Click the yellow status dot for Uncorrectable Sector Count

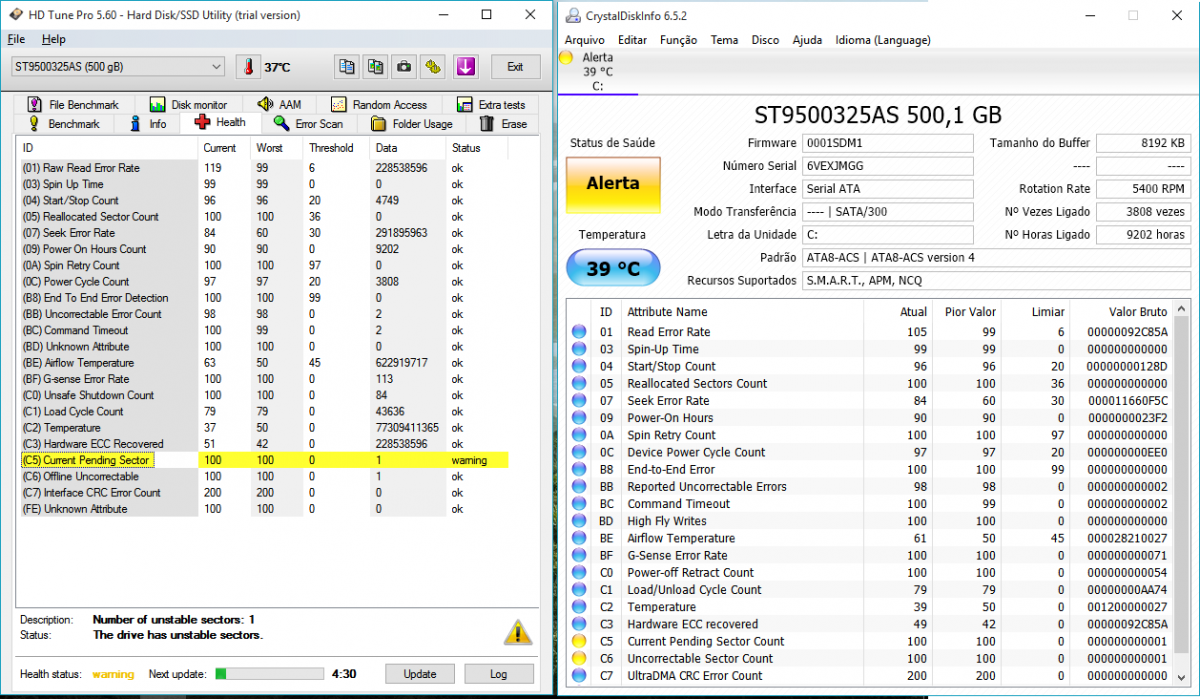tap(579, 658)
